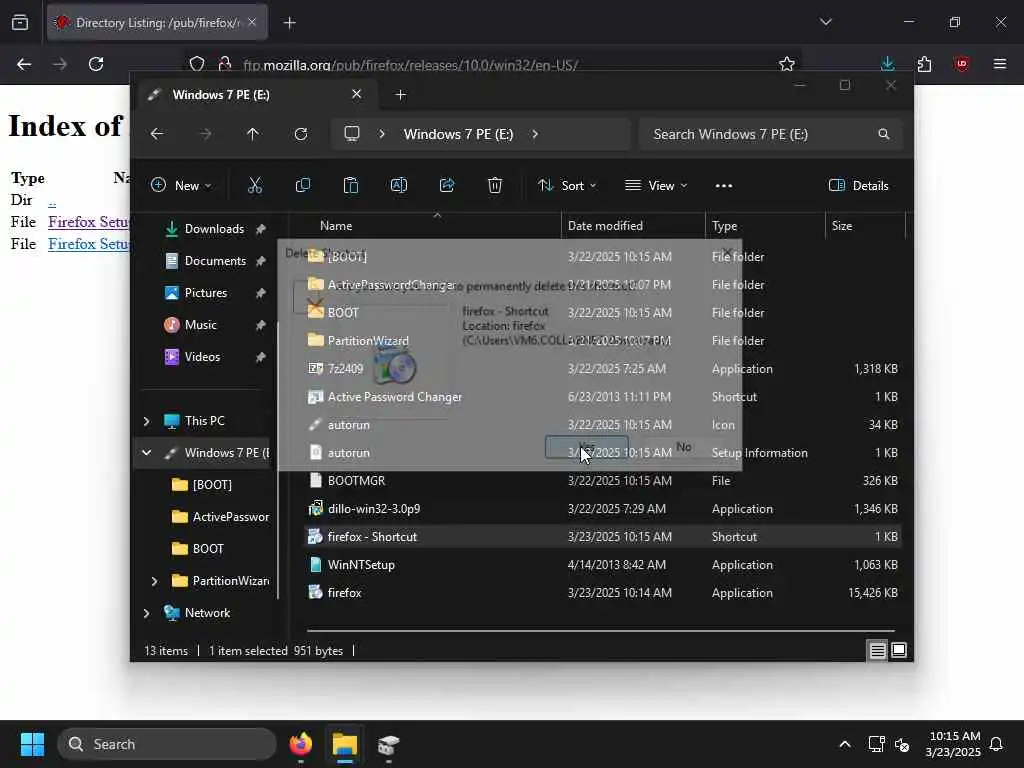Sort by the Size column header

(x=865, y=226)
